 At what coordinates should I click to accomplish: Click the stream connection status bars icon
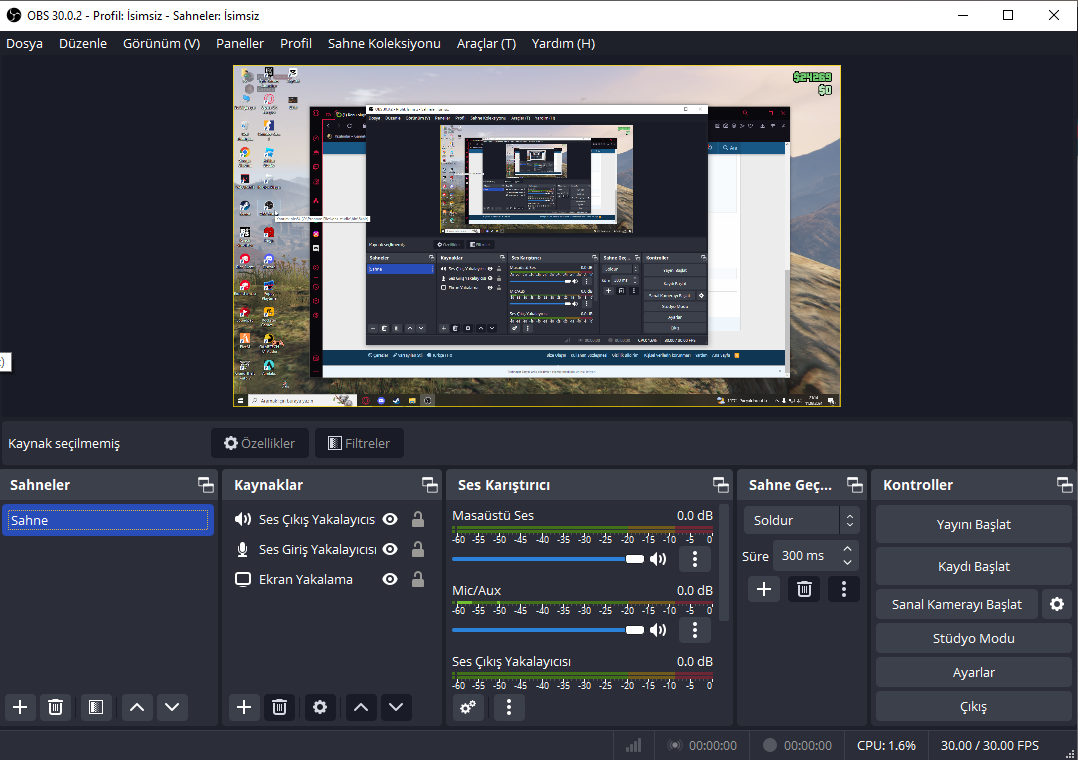(633, 746)
